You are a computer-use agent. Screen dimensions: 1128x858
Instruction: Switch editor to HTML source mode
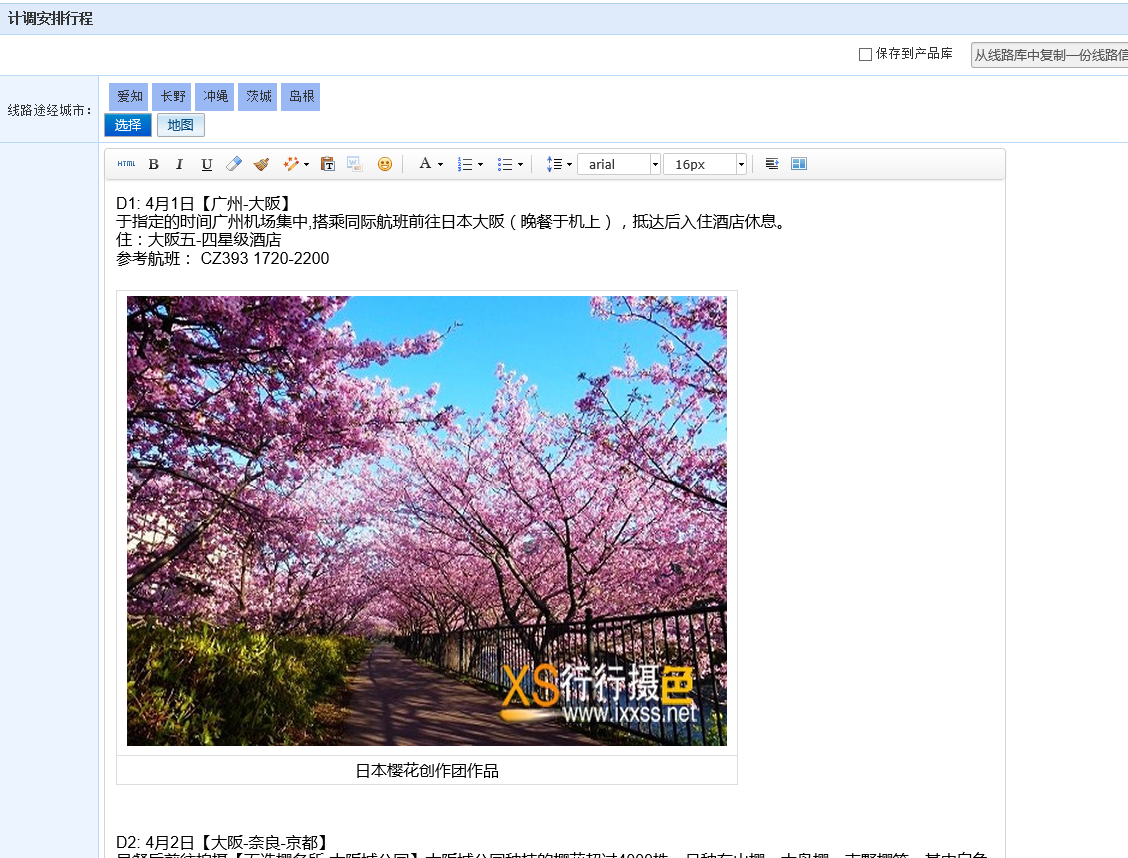click(x=127, y=164)
